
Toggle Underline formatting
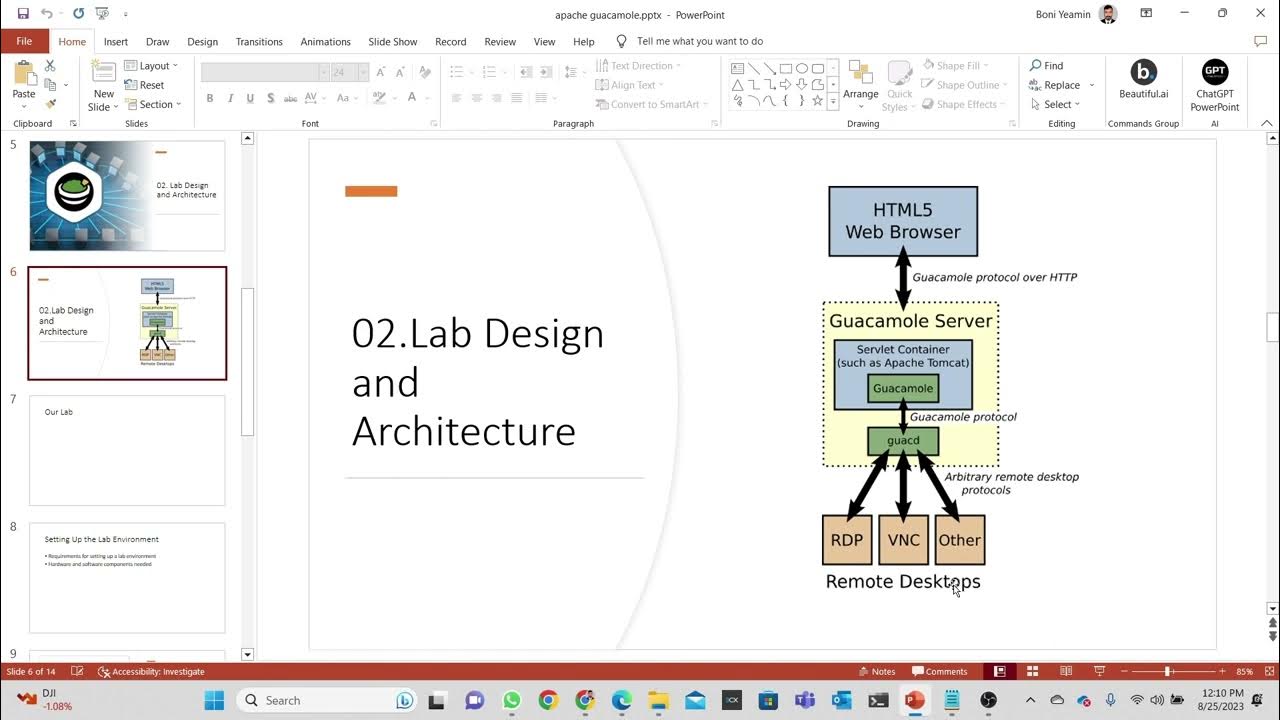pos(250,98)
